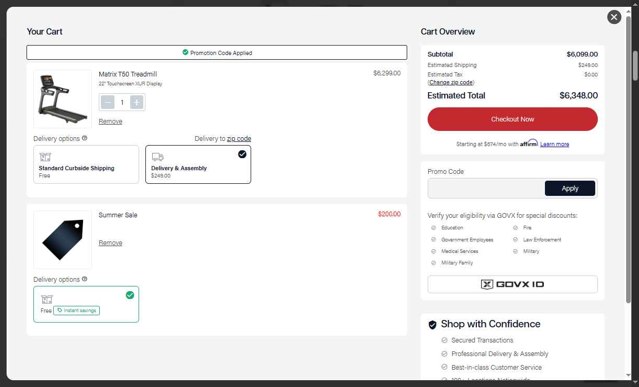Change delivery zip code link
This screenshot has height=387, width=639.
pos(239,139)
